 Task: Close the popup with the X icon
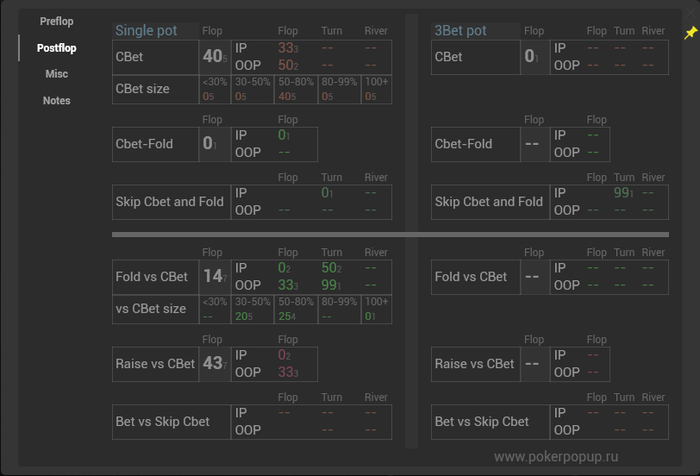(691, 13)
